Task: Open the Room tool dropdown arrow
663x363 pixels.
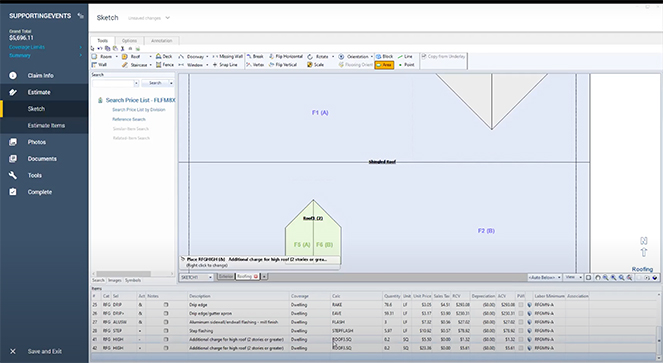Action: [116, 56]
